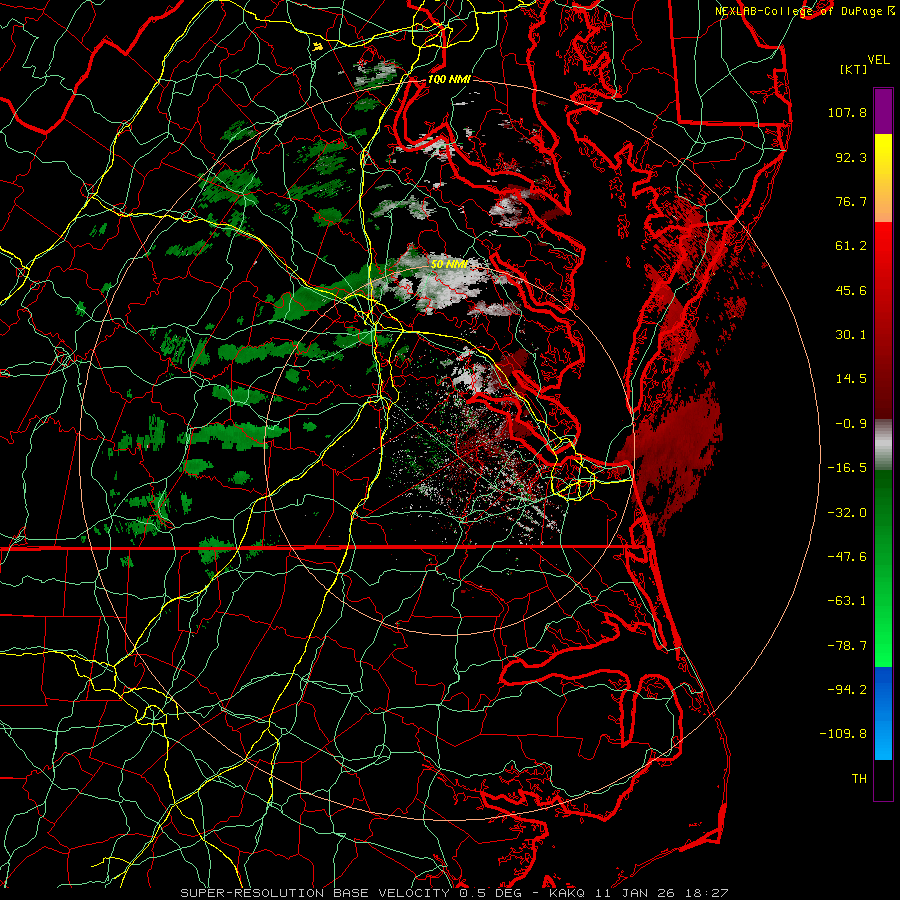
Task: Select the -47.6 scale value
Action: coord(847,557)
